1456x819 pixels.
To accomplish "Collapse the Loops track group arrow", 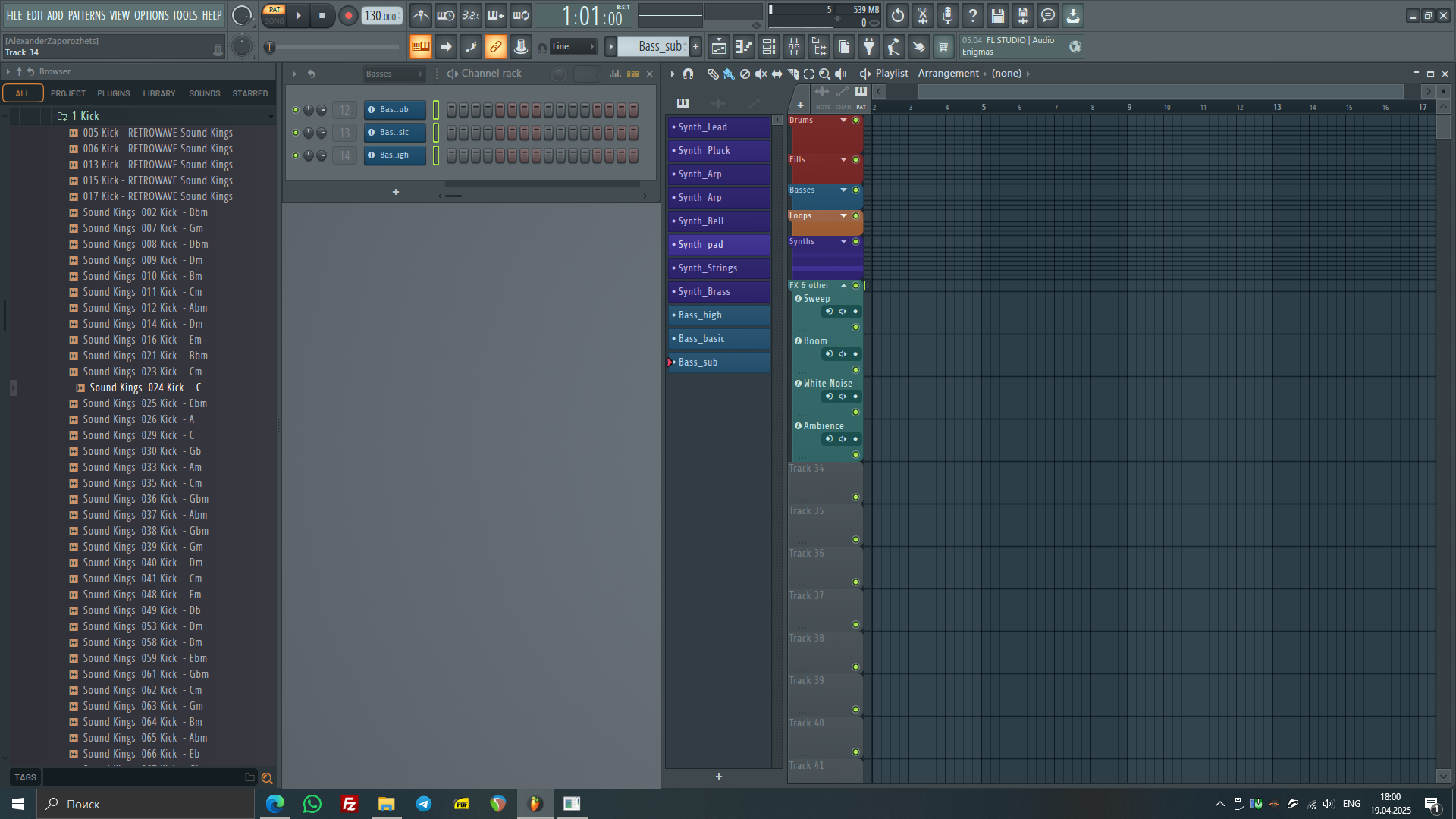I will point(843,215).
